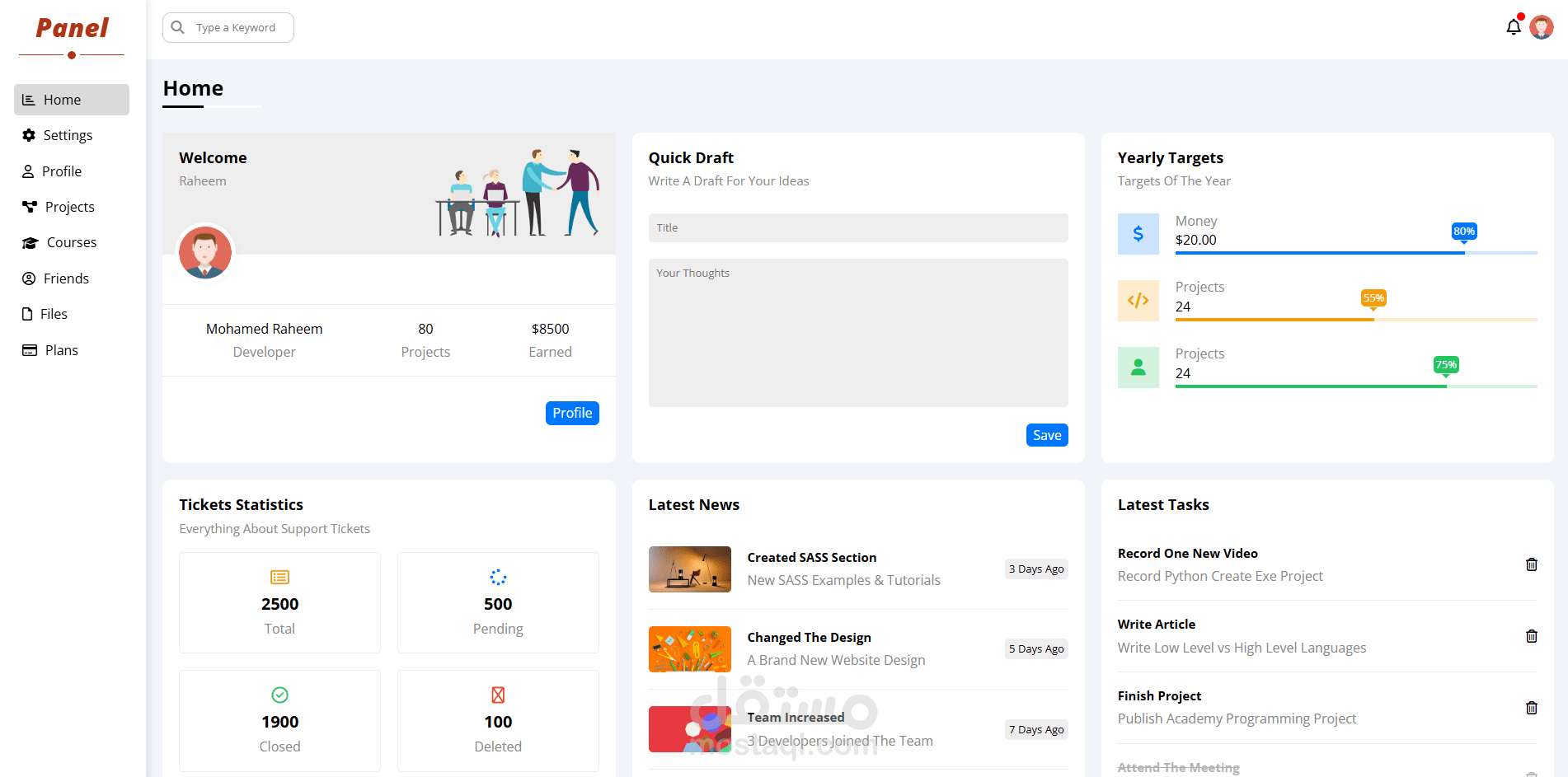The image size is (1568, 777).
Task: Click the 100 Deleted tickets box
Action: (498, 721)
